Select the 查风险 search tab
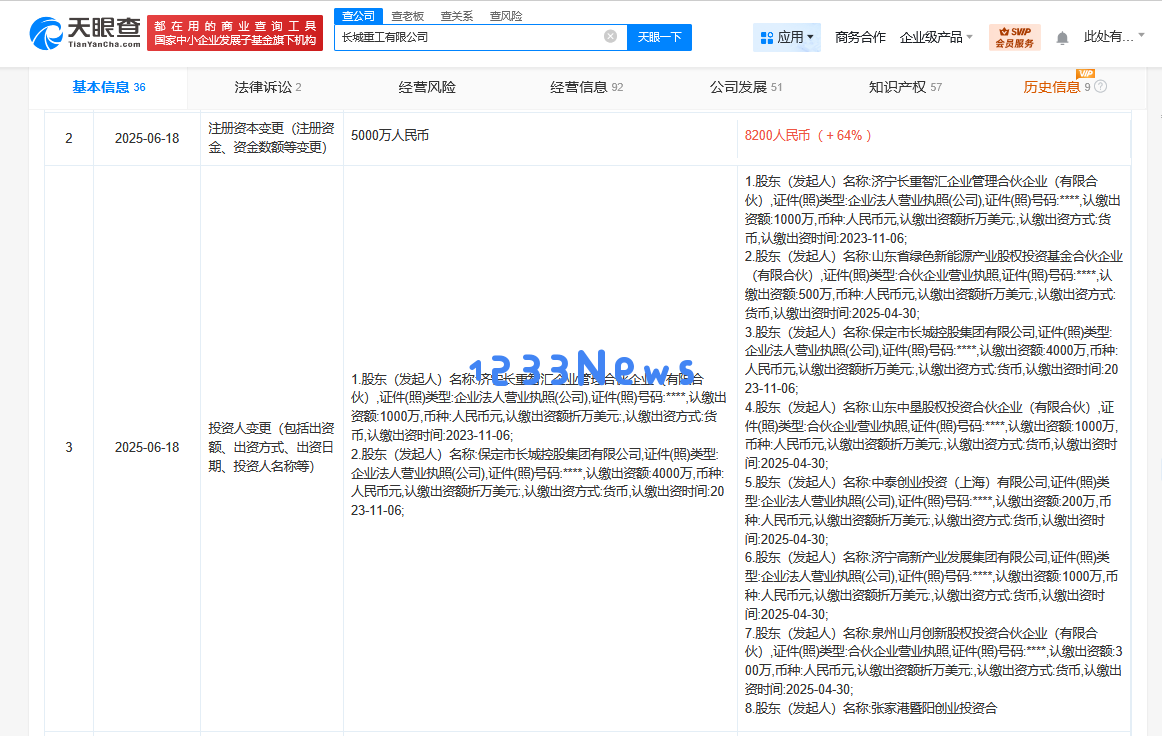This screenshot has height=736, width=1162. [x=506, y=16]
